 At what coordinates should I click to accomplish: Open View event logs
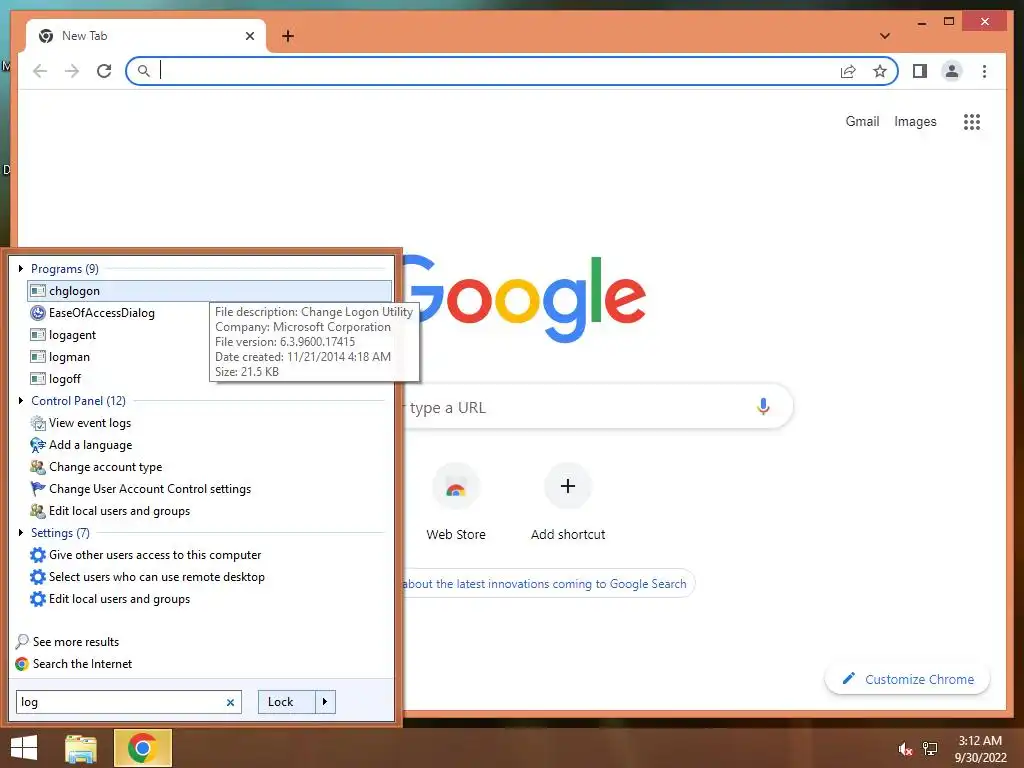coord(80,423)
